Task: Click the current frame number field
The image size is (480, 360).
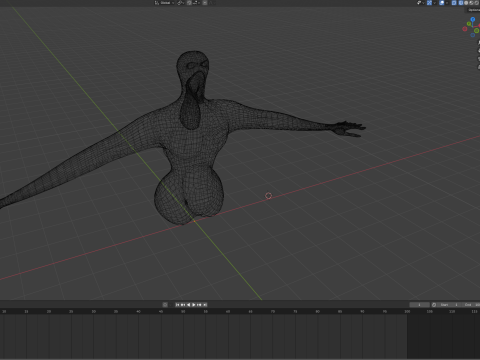Action: [419, 305]
